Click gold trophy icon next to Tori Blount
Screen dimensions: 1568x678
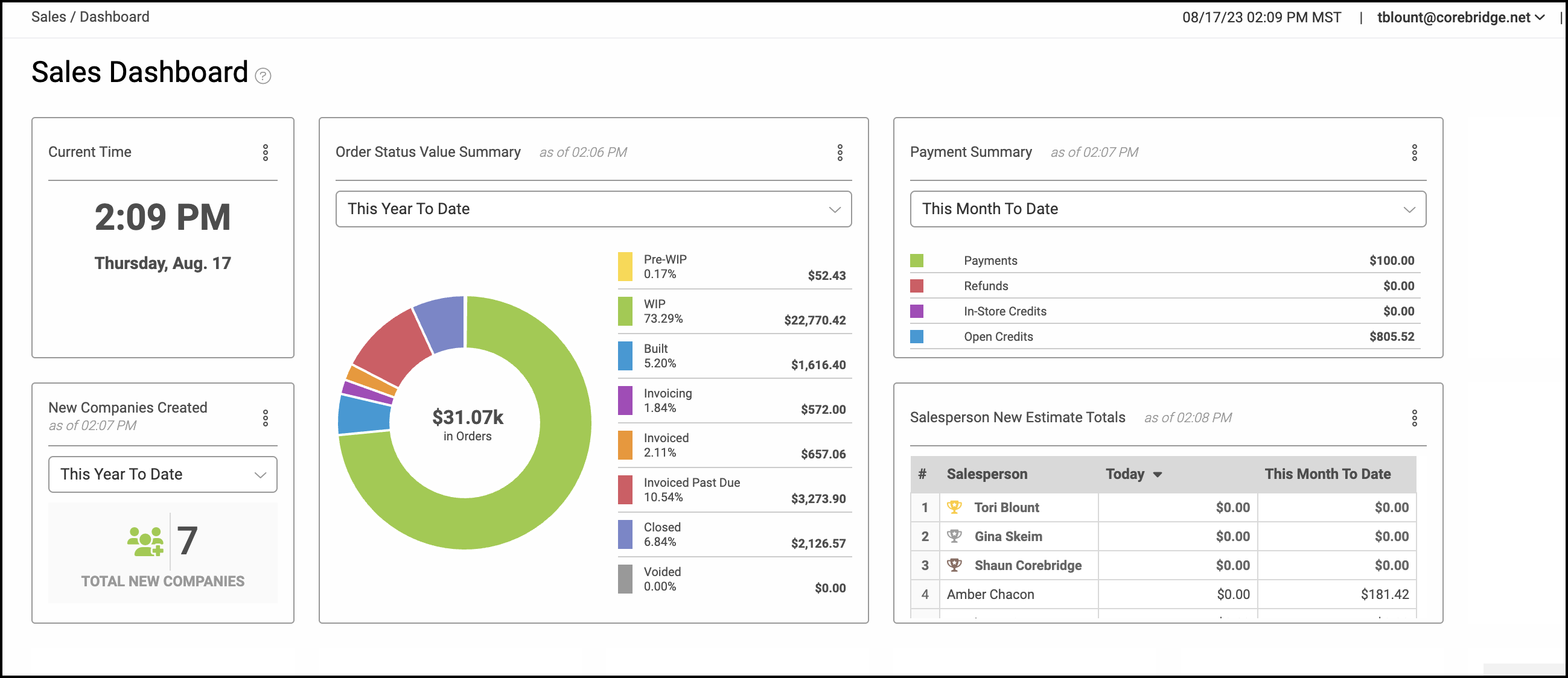pos(954,506)
